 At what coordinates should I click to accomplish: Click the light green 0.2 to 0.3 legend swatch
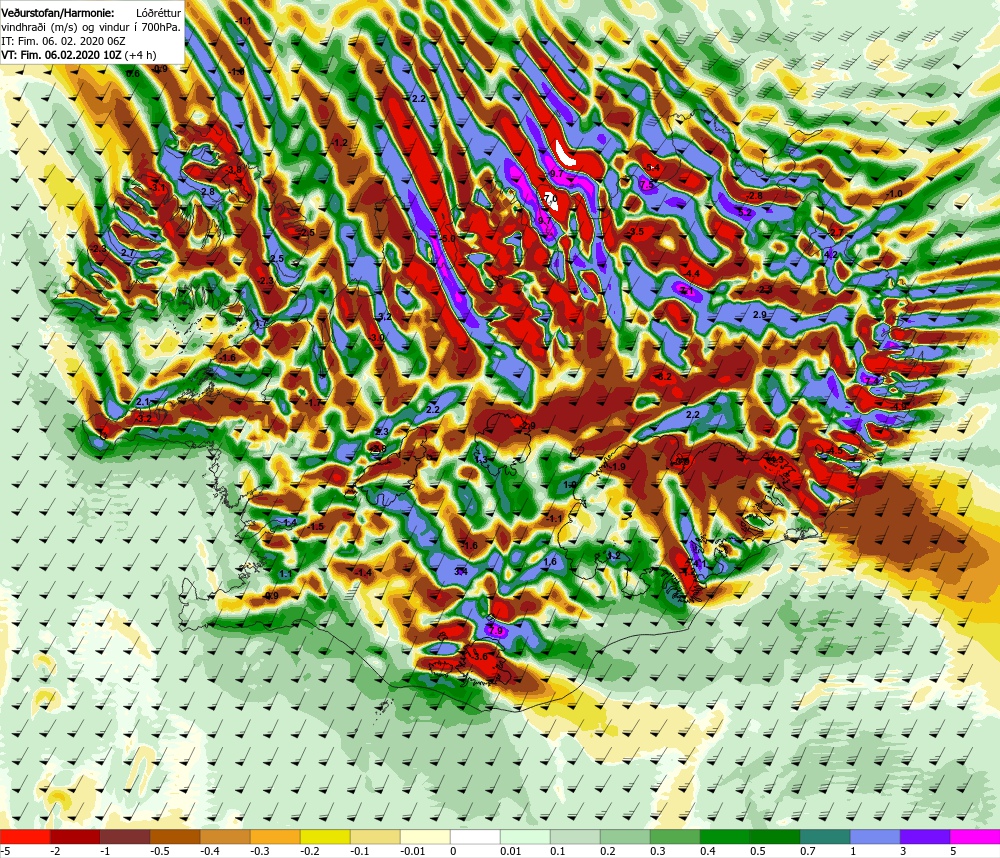coord(625,837)
